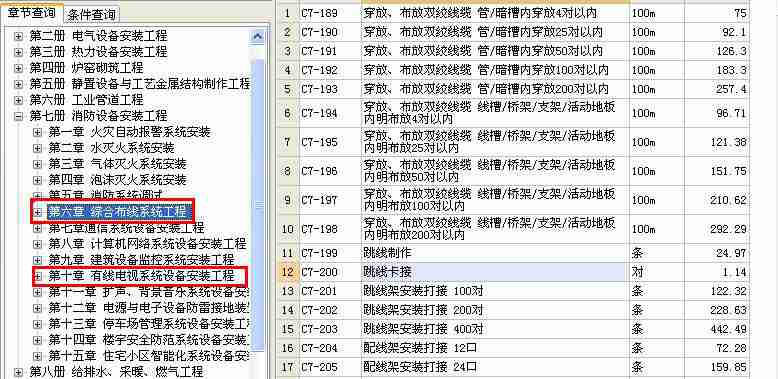Expand 第二册 电气设备安装工程 node
Screen dimensions: 778x379
[18, 36]
